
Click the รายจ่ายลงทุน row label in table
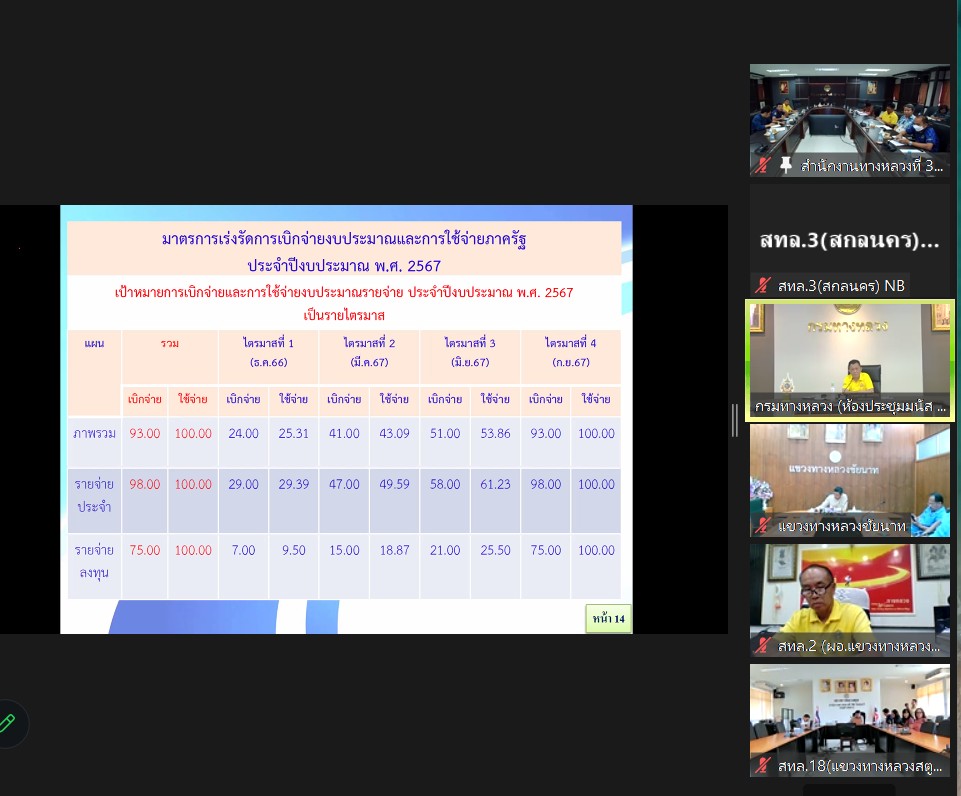[x=93, y=560]
